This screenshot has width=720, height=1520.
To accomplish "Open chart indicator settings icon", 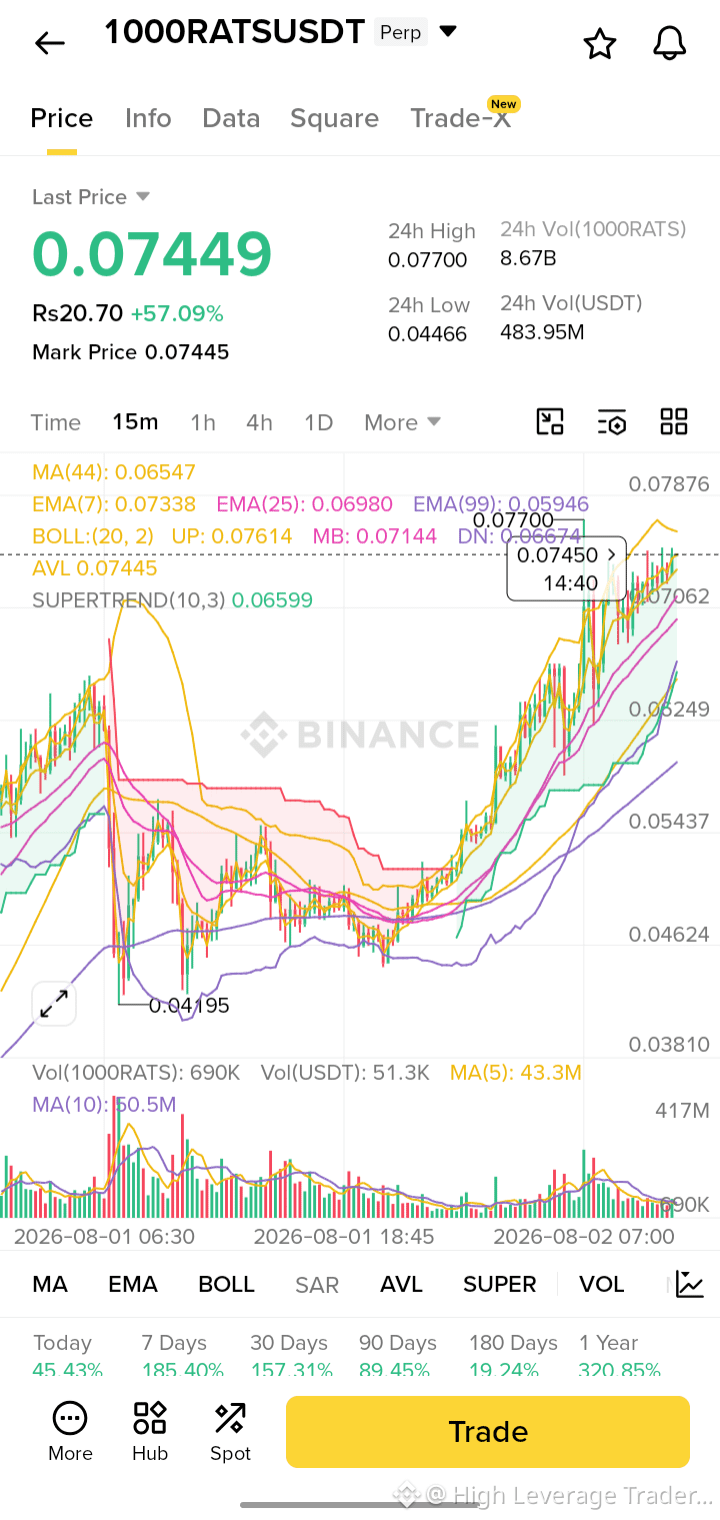I will click(x=612, y=422).
